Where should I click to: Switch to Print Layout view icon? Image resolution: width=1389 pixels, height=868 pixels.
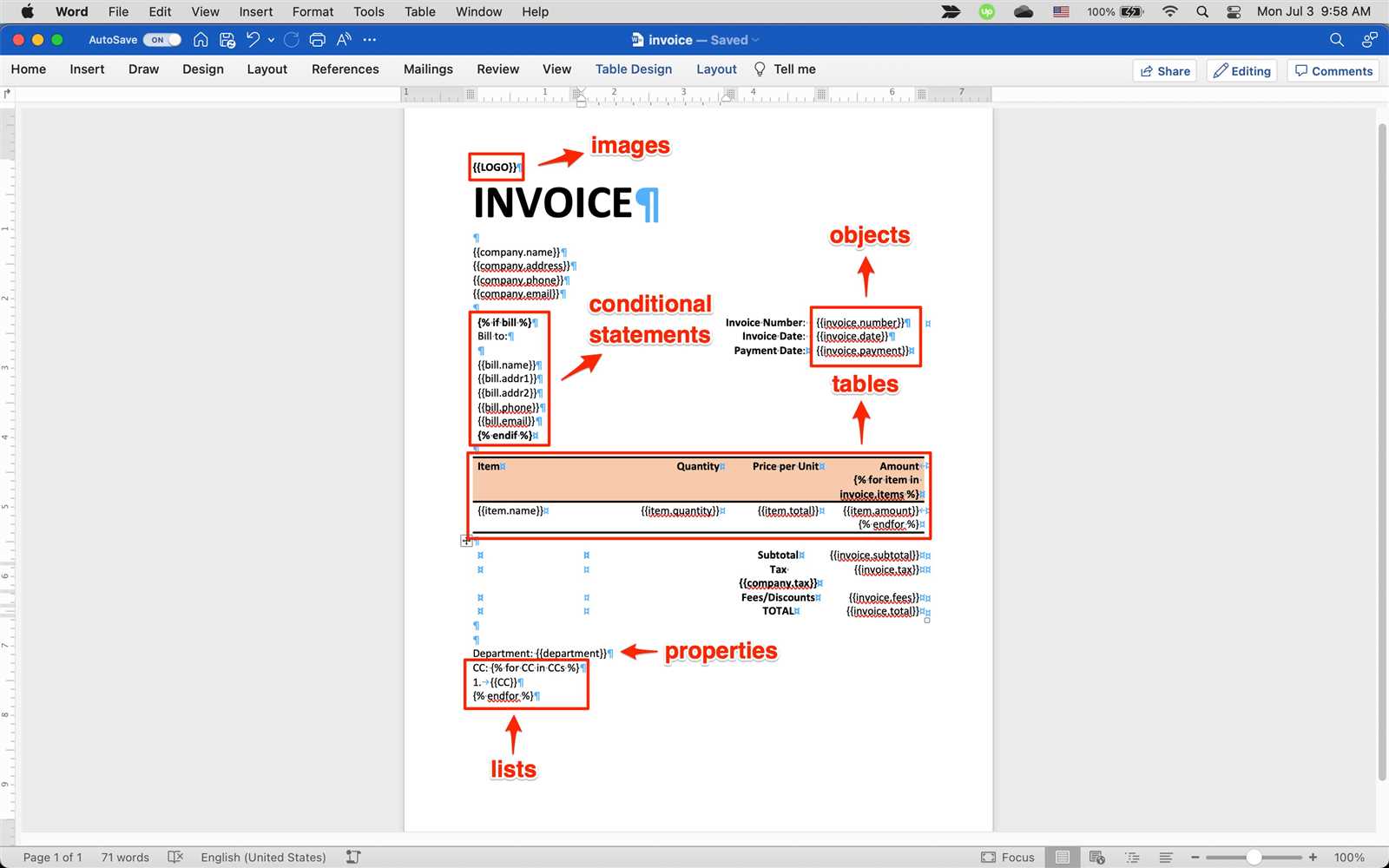(x=1063, y=858)
